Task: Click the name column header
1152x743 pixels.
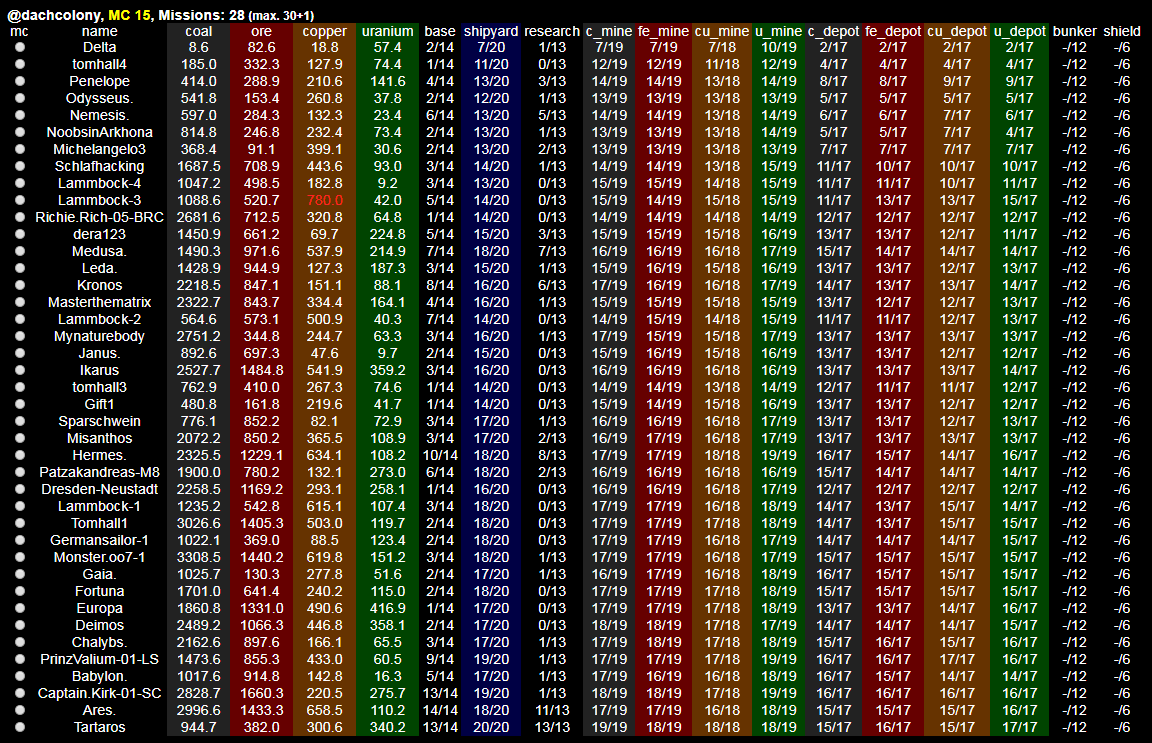Action: point(99,31)
